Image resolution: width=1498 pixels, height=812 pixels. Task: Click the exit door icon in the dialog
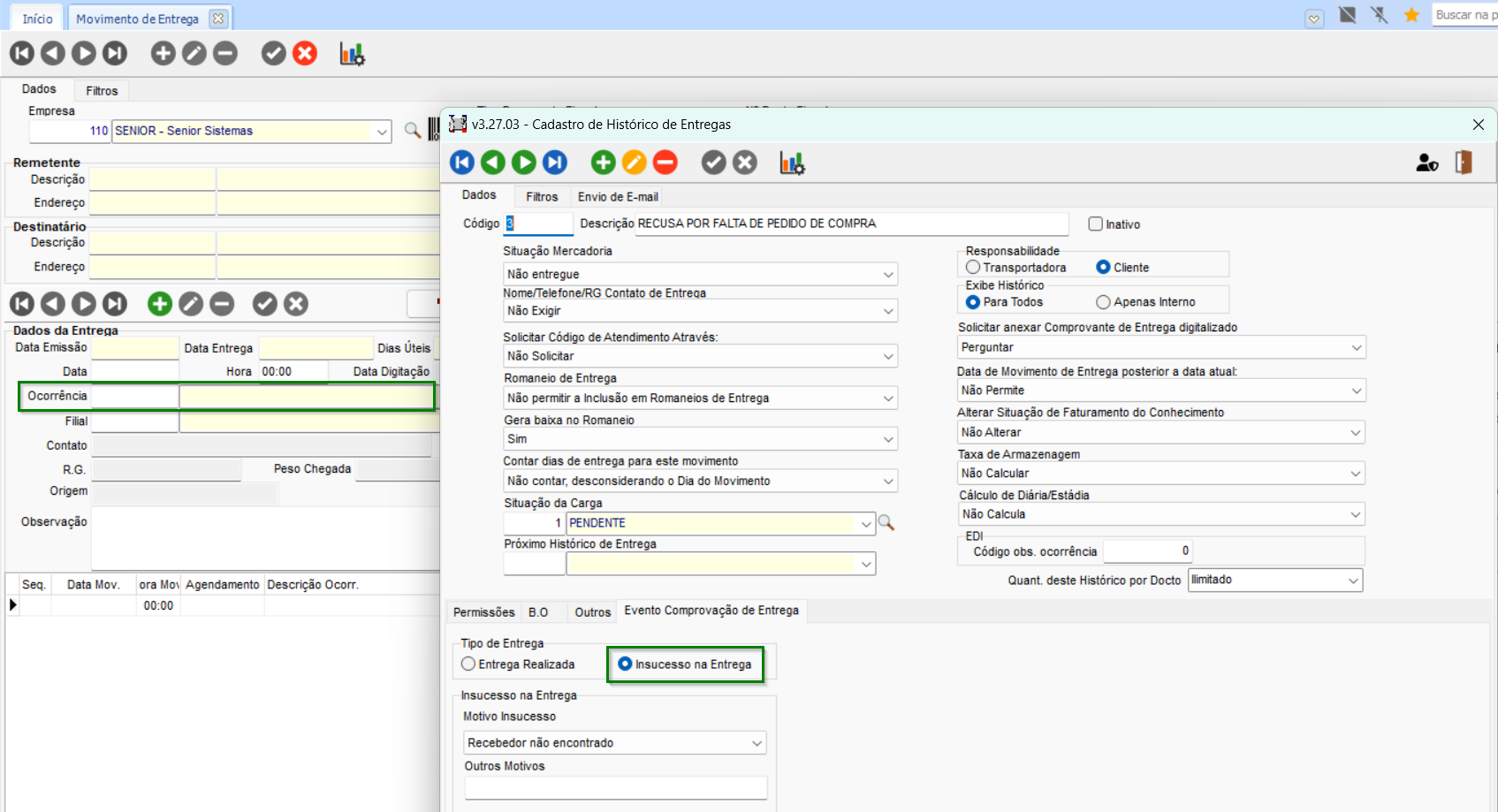click(1464, 163)
